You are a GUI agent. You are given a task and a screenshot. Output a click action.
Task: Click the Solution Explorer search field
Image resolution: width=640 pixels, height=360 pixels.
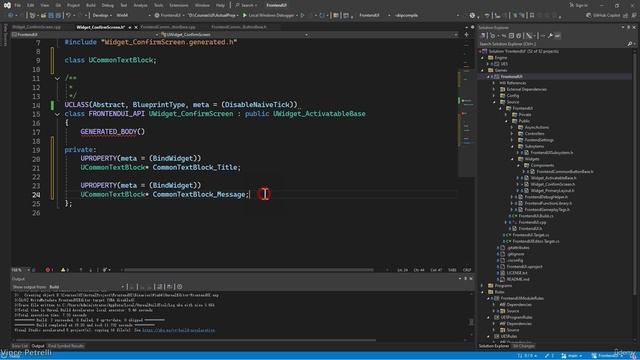pos(553,44)
